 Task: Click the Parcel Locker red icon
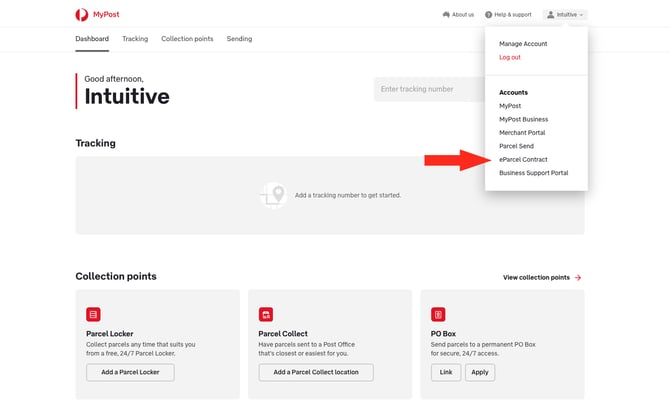coord(93,314)
